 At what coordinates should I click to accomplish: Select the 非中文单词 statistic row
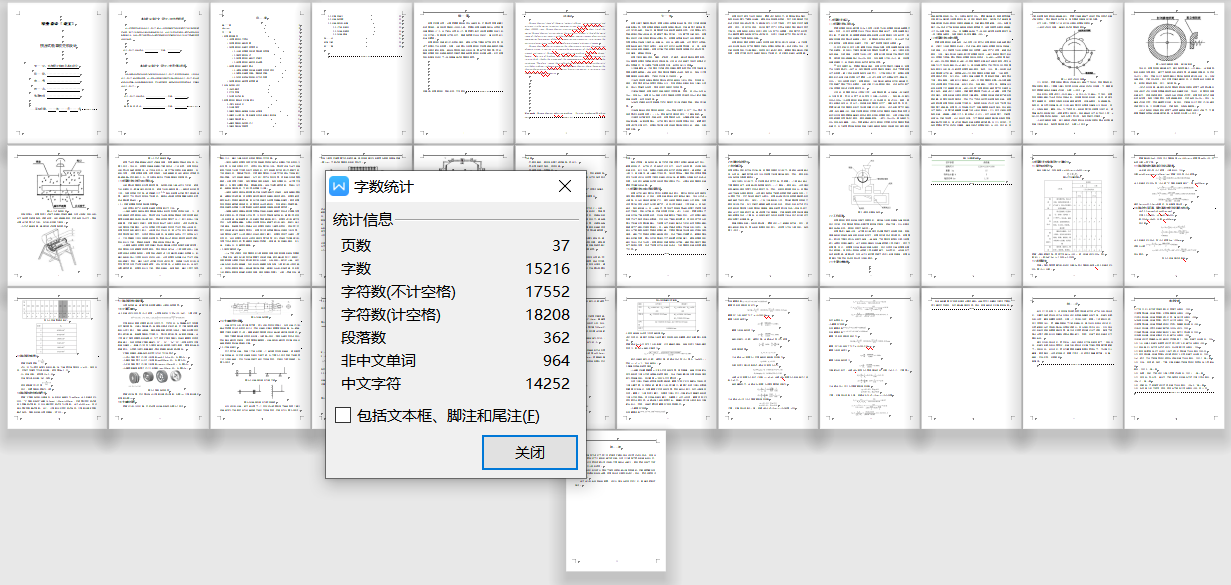pyautogui.click(x=450, y=360)
